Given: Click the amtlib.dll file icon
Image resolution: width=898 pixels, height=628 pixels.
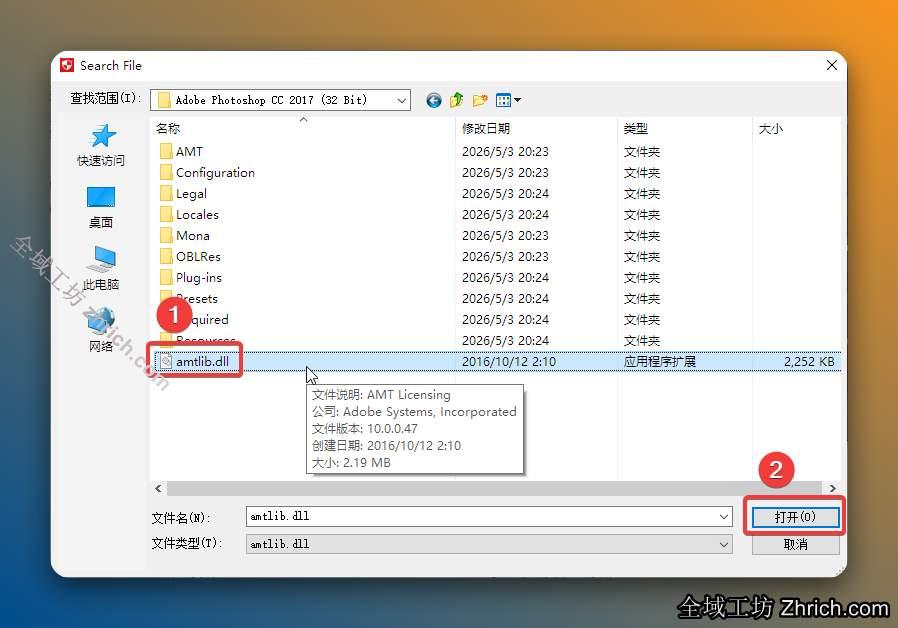Looking at the screenshot, I should coord(166,362).
